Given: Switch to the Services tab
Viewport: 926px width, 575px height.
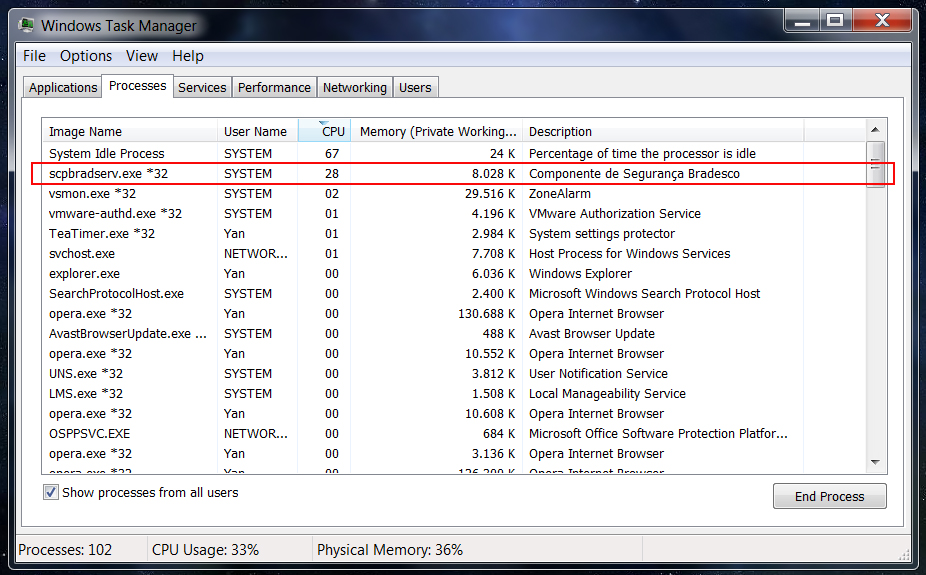Looking at the screenshot, I should click(x=202, y=87).
